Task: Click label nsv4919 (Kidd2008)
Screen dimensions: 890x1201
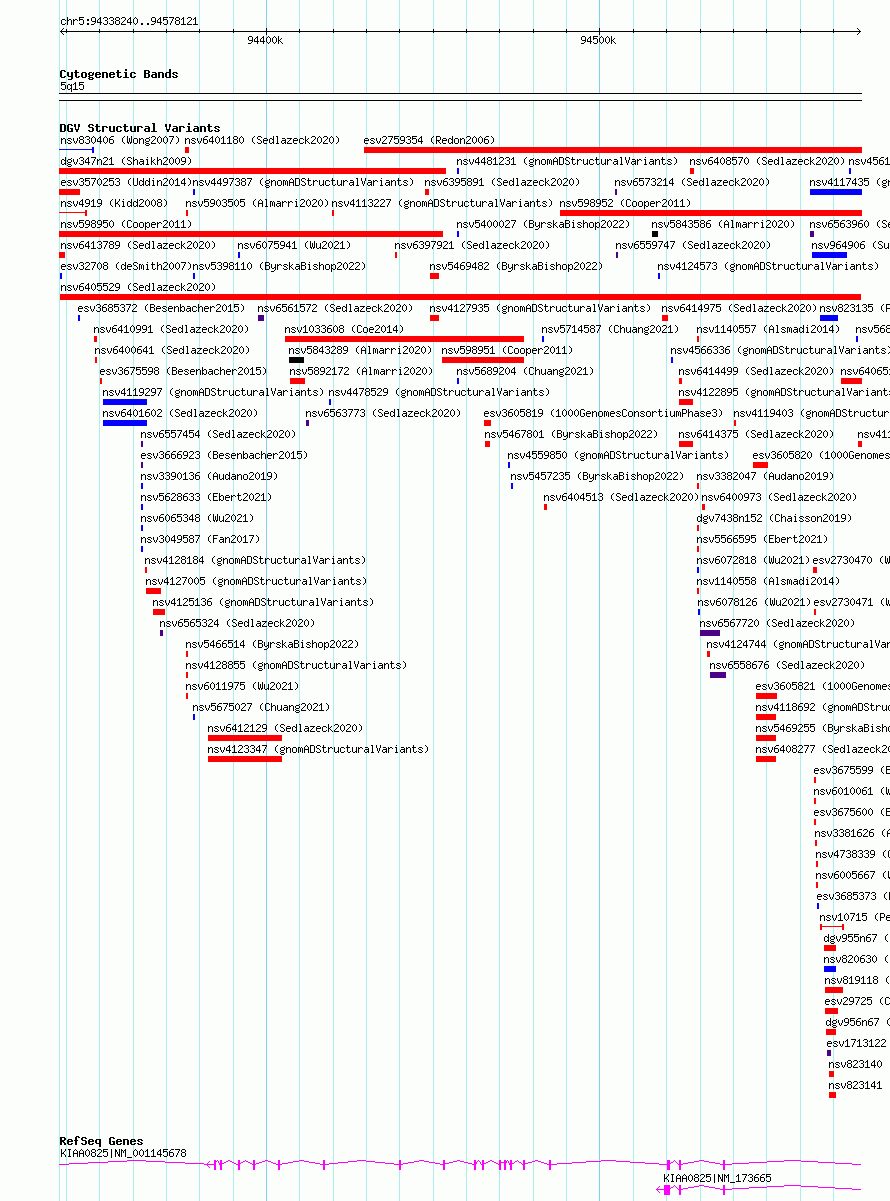Action: tap(113, 203)
